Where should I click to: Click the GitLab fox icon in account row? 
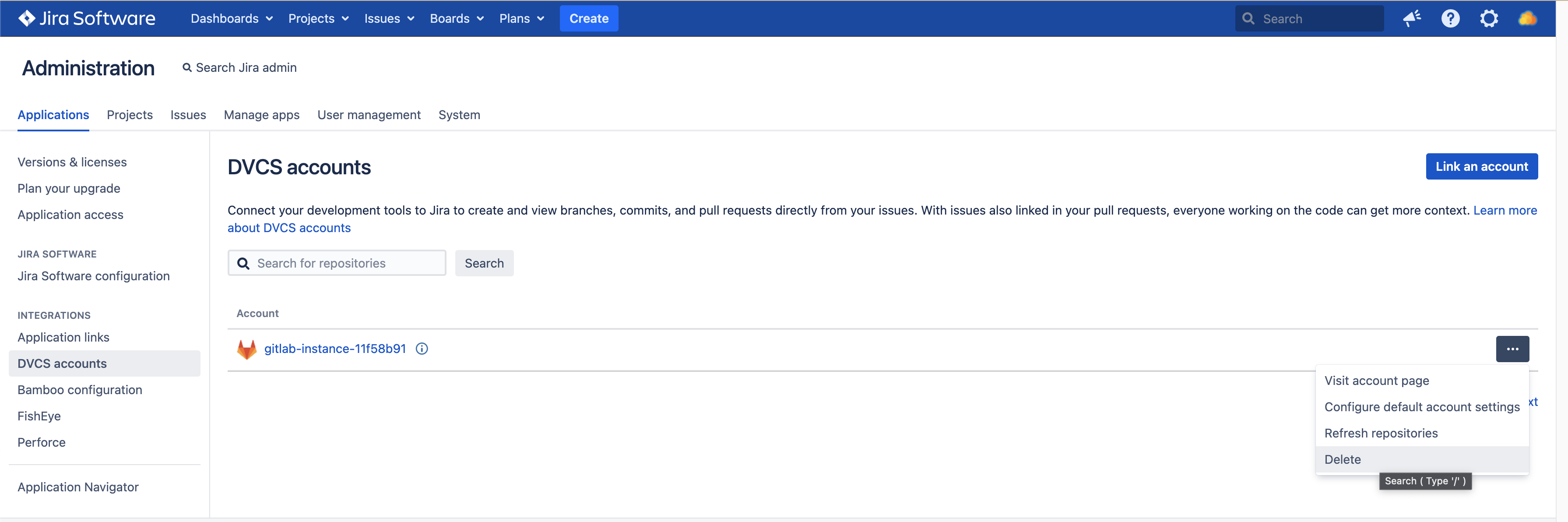pyautogui.click(x=246, y=349)
